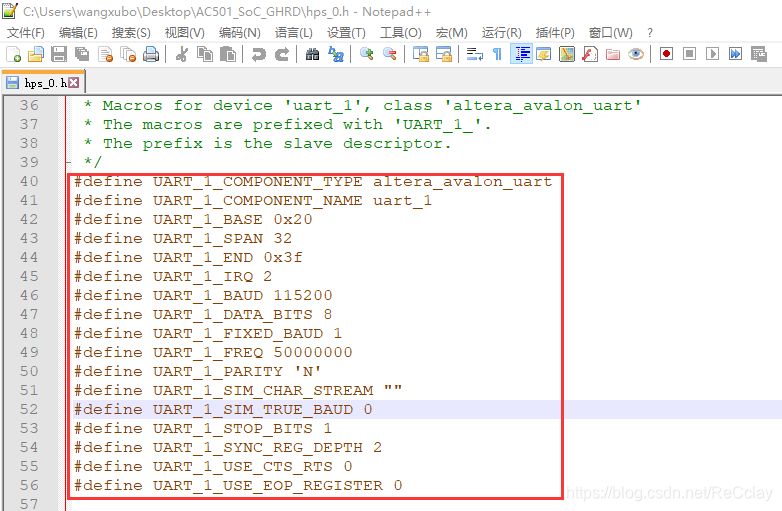Open the 搜索(S) menu
This screenshot has width=782, height=511.
click(x=131, y=33)
